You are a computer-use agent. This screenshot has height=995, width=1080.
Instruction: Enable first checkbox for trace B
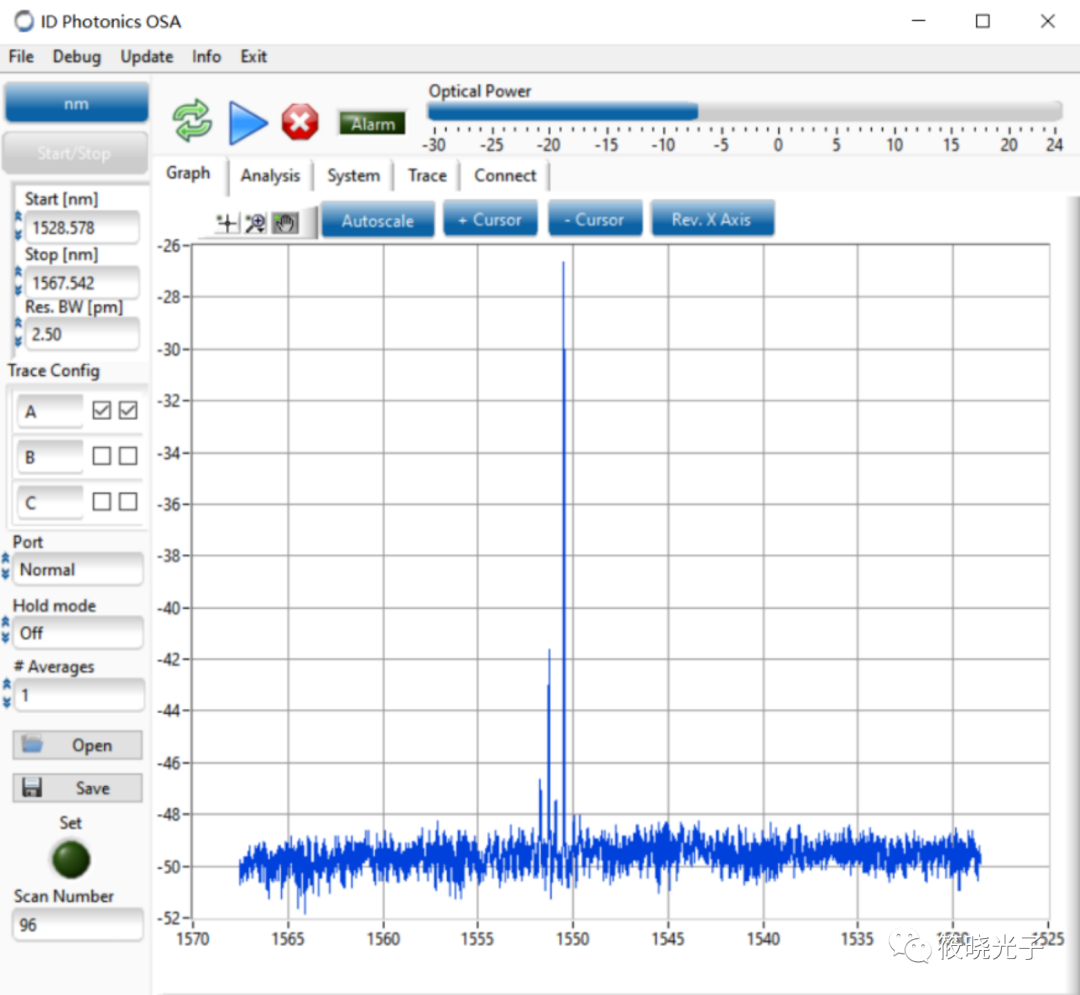tap(101, 456)
